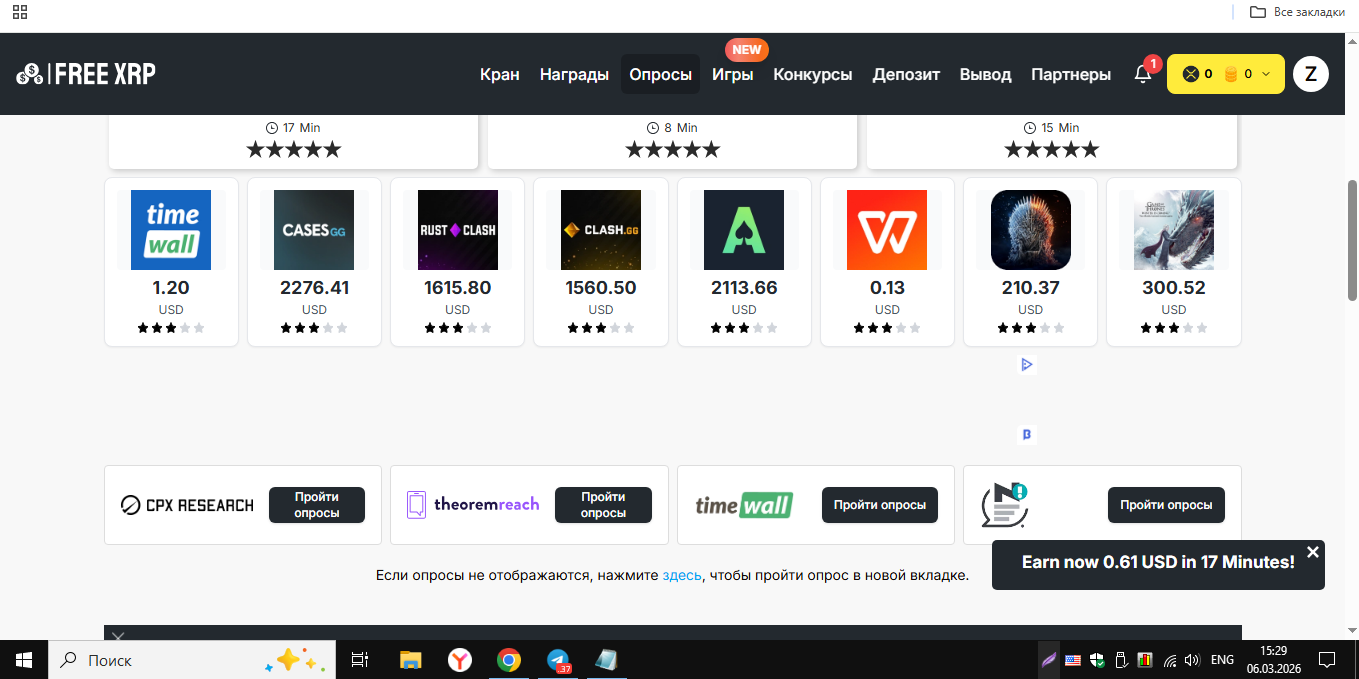Open Task View in taskbar
Viewport: 1359px width, 679px height.
tap(360, 660)
